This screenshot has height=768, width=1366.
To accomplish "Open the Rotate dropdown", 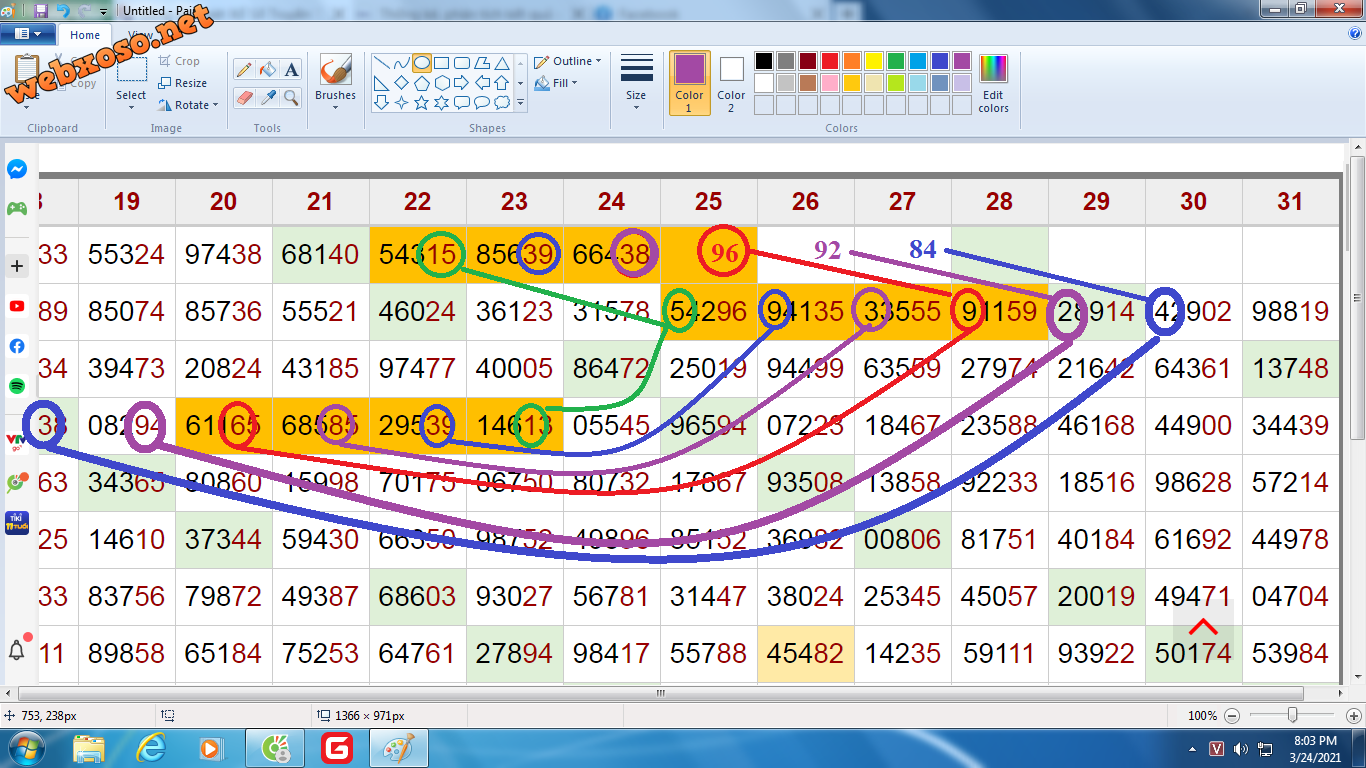I will pos(188,104).
